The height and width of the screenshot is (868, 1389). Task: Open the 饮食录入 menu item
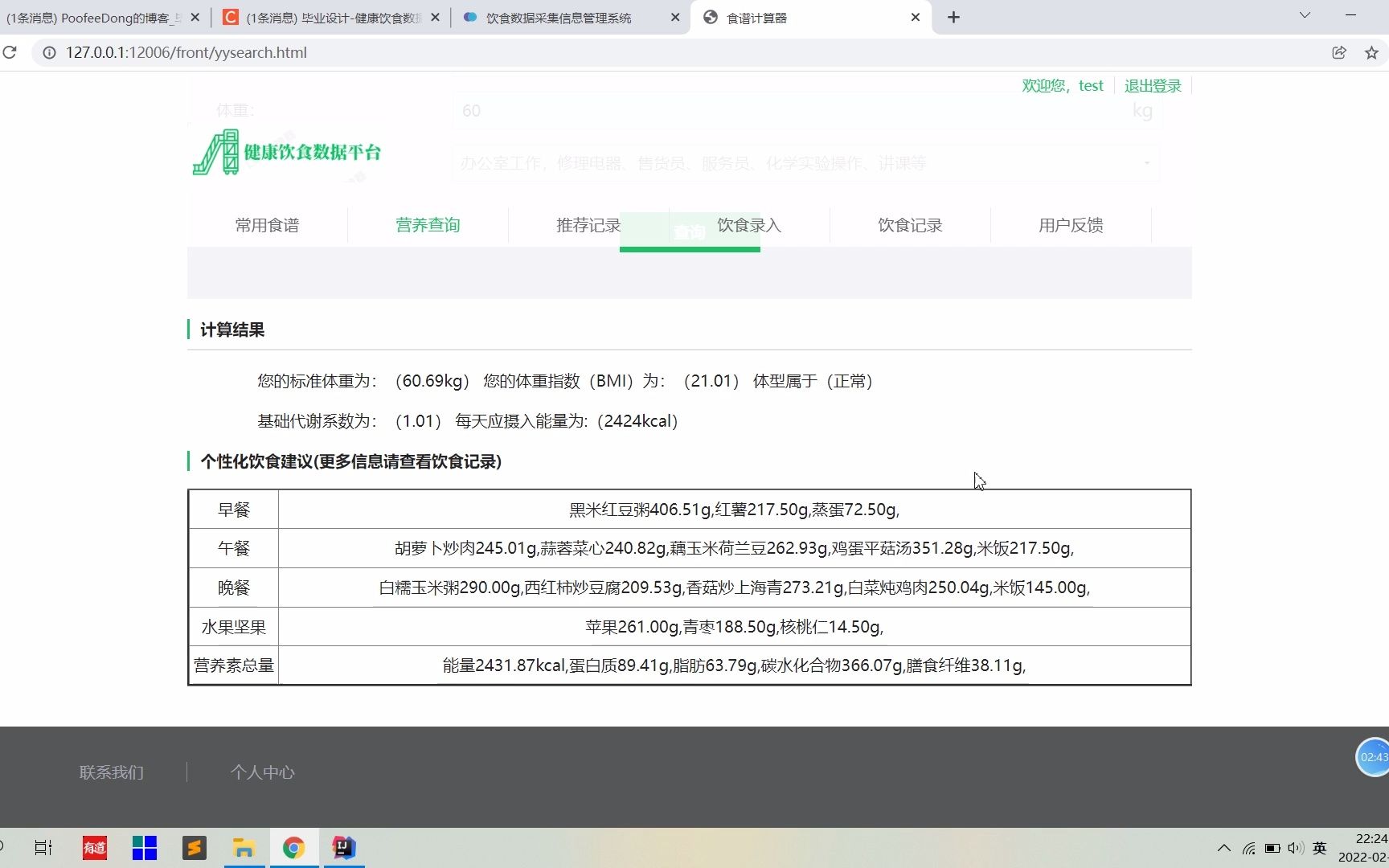(749, 225)
